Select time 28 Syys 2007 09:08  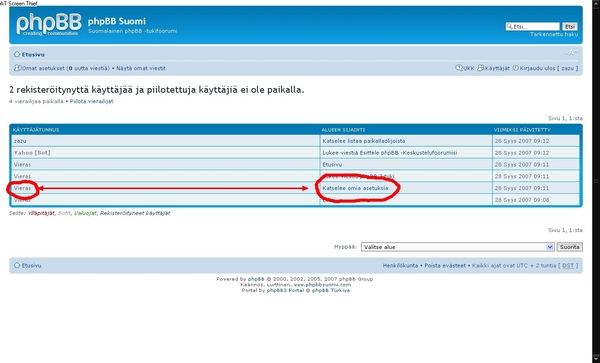(x=522, y=200)
